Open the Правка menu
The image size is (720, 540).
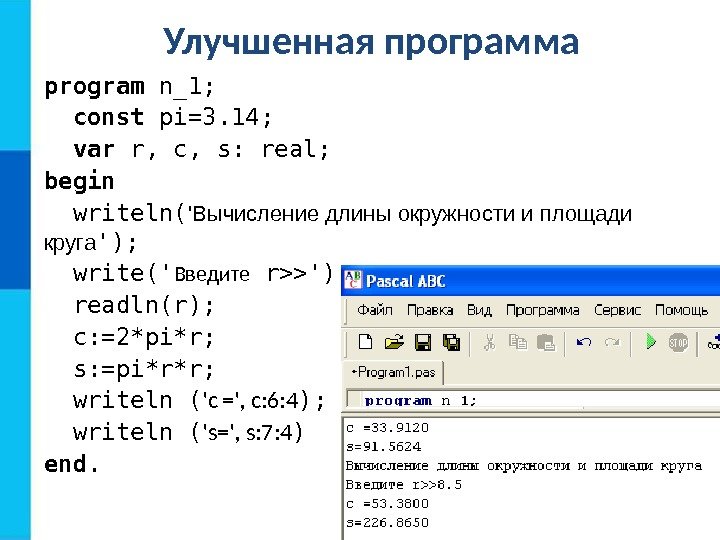[x=430, y=310]
